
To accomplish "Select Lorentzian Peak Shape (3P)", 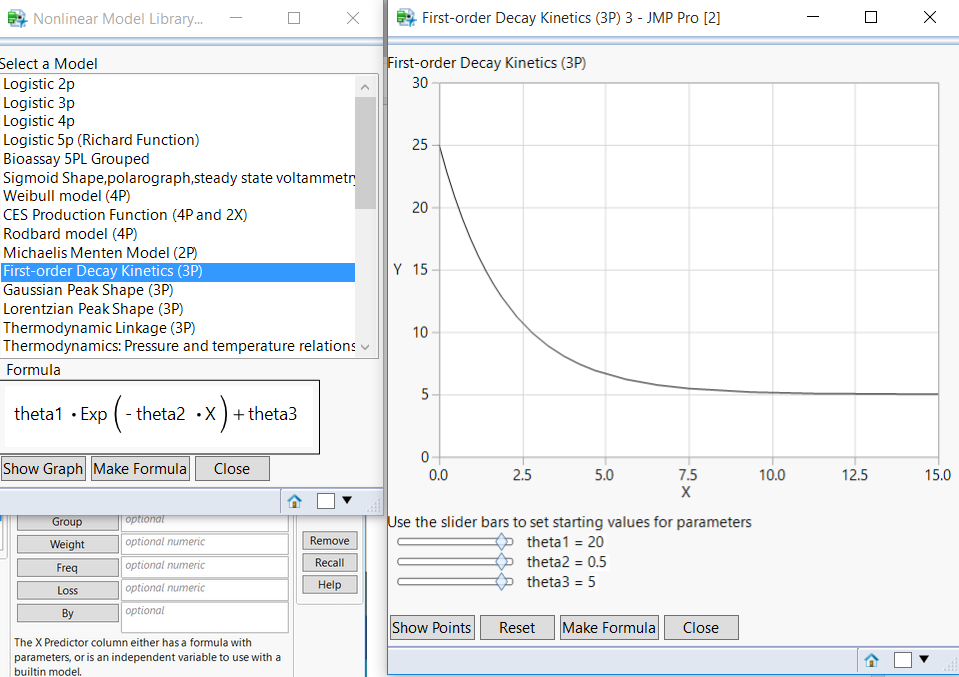I will point(177,309).
